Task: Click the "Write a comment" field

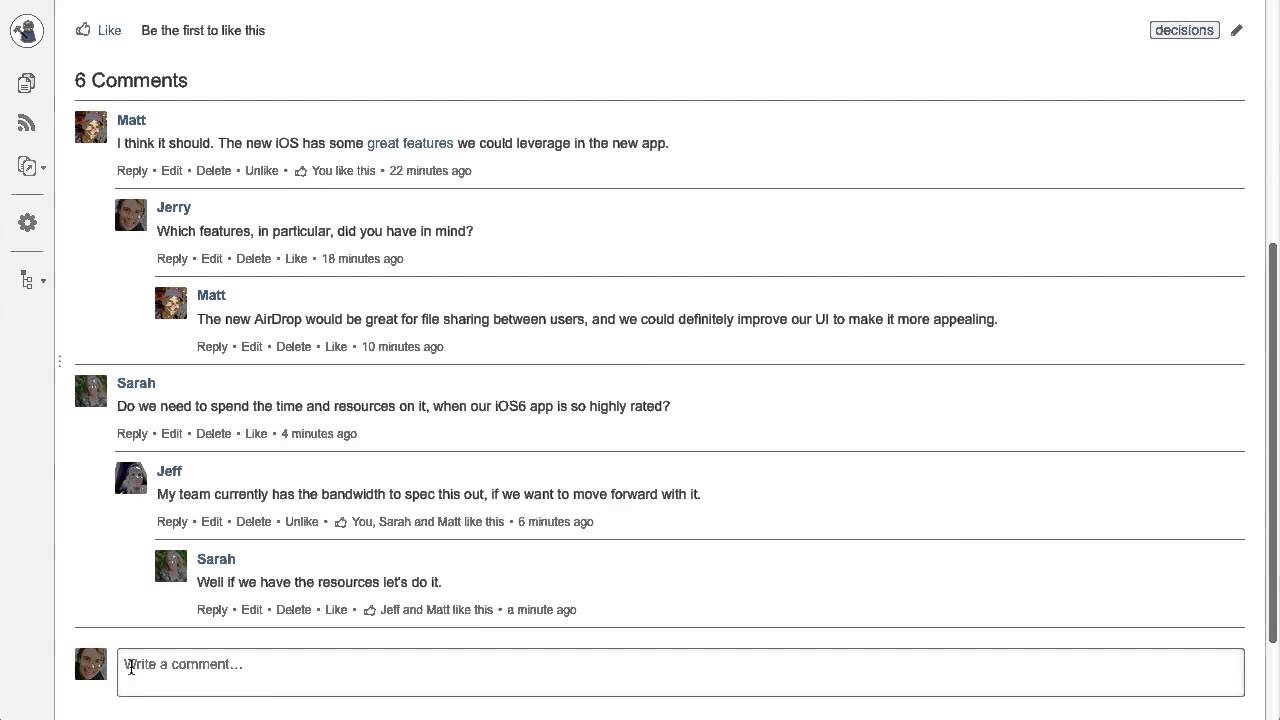Action: 680,671
